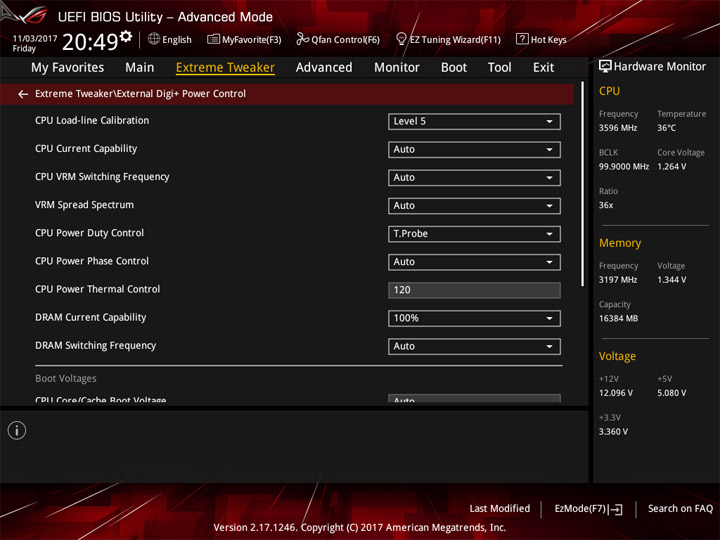Click the 1.344 V memory voltage value
Image resolution: width=720 pixels, height=540 pixels.
671,280
